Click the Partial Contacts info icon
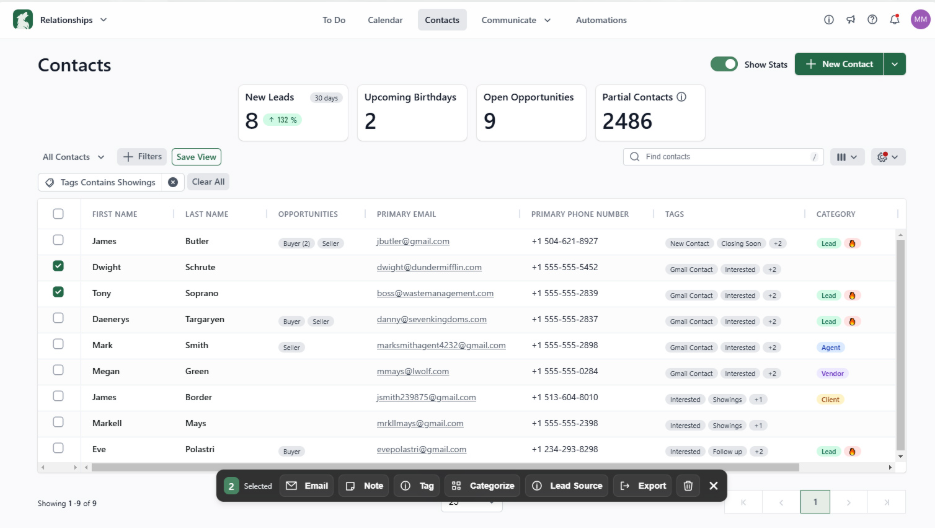Screen dimensions: 935x528 pos(682,97)
